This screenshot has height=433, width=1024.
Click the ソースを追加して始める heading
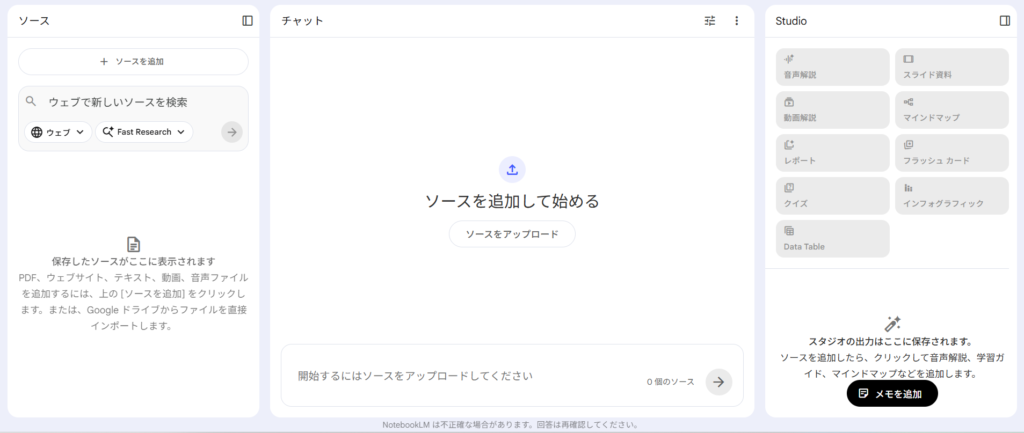(x=512, y=201)
